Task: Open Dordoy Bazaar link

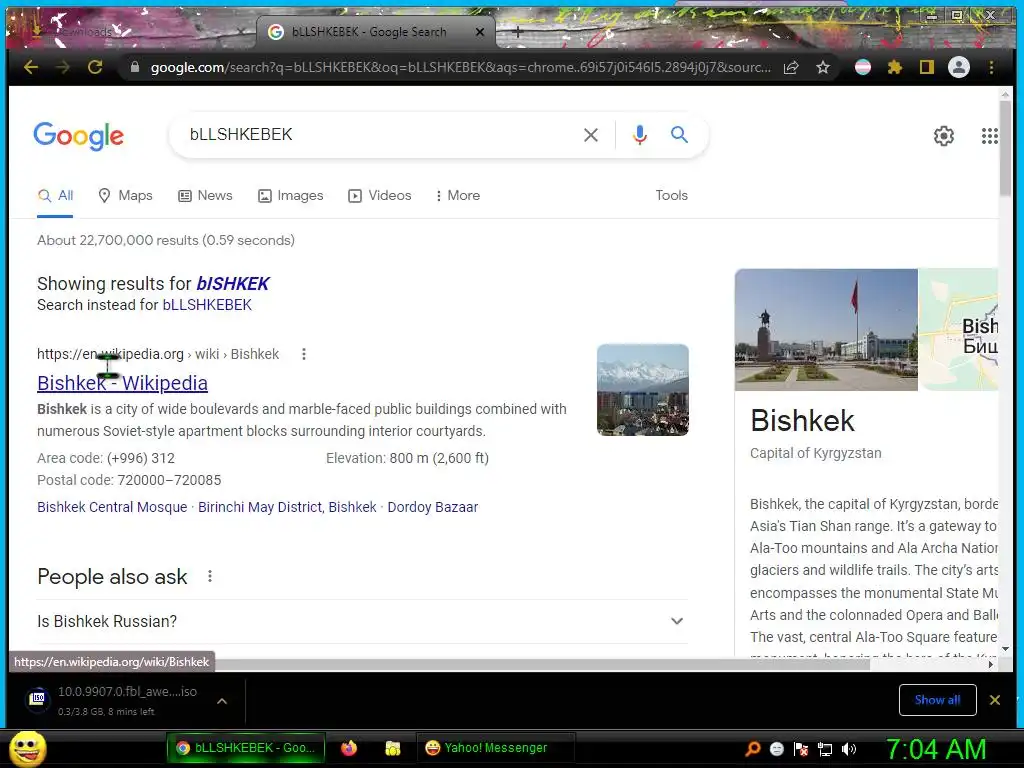Action: coord(433,507)
